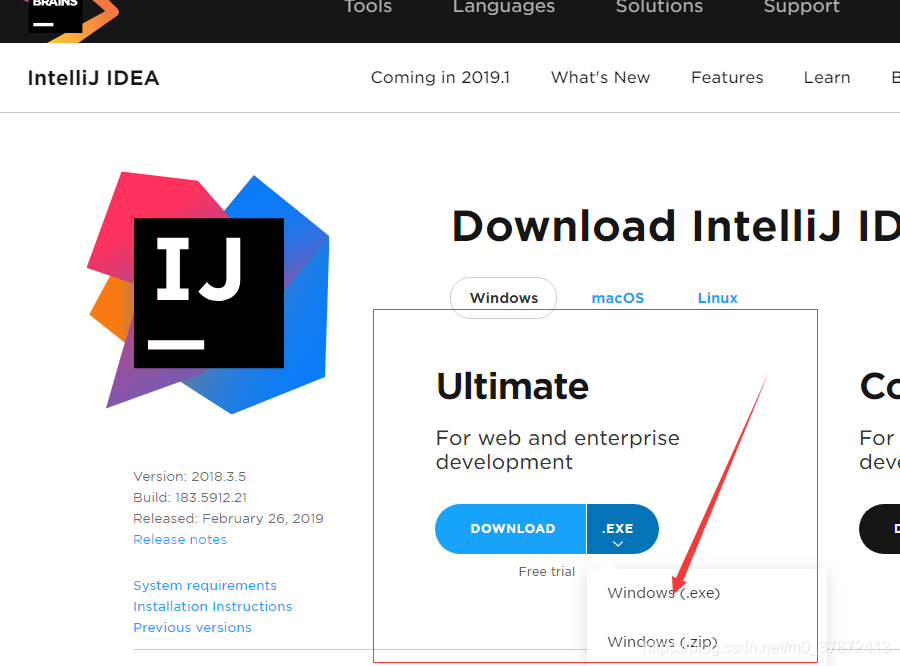The image size is (900, 666).
Task: Click the Ultimate edition heading
Action: [513, 386]
